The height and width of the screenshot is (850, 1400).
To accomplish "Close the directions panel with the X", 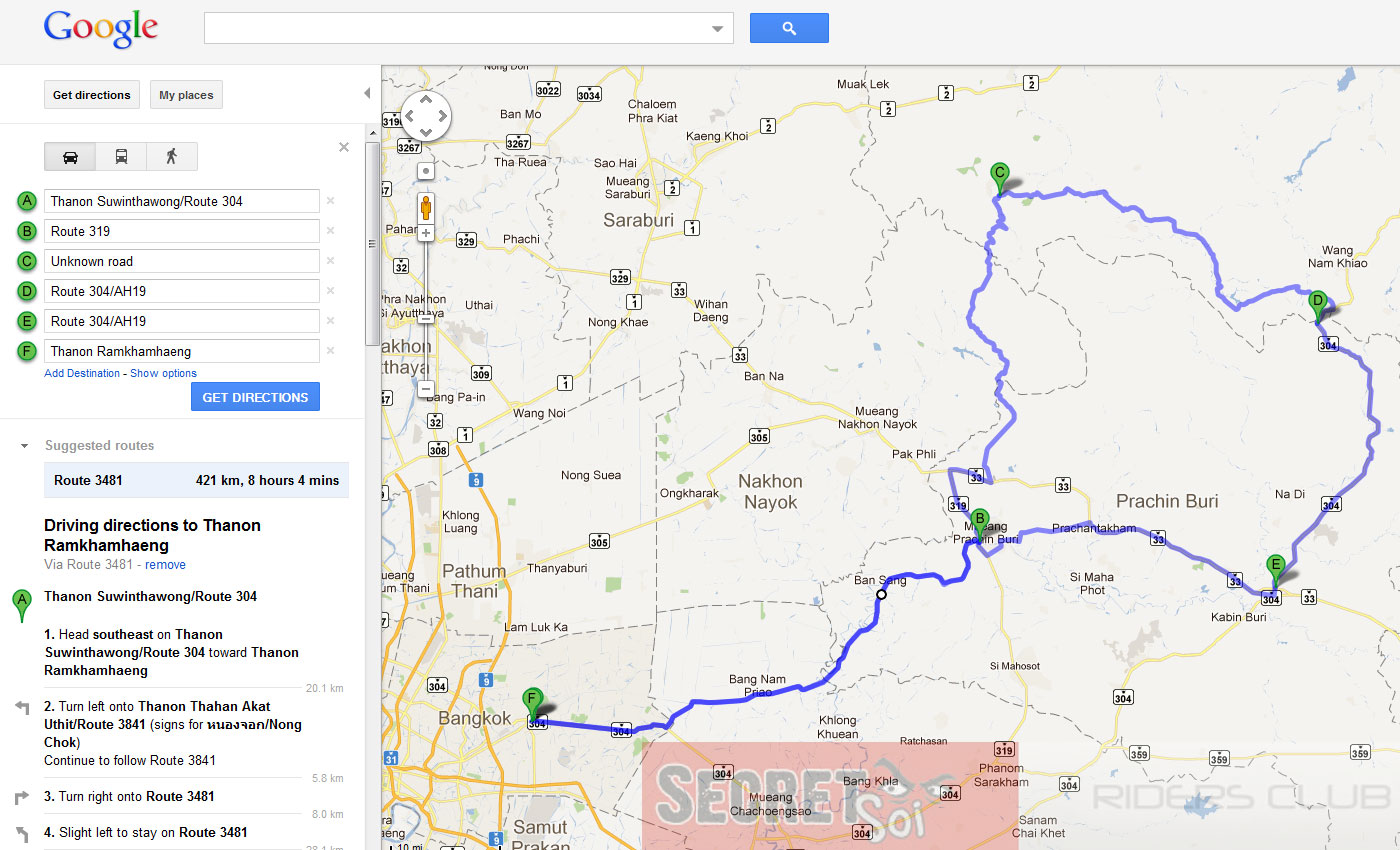I will [x=344, y=147].
